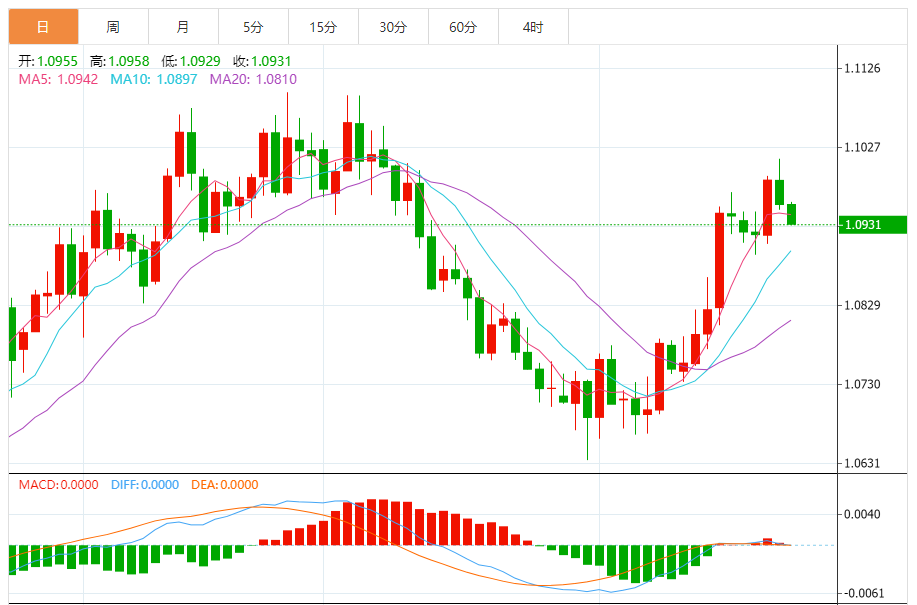Open the 5分 timeframe tab
This screenshot has width=917, height=605.
[x=253, y=27]
